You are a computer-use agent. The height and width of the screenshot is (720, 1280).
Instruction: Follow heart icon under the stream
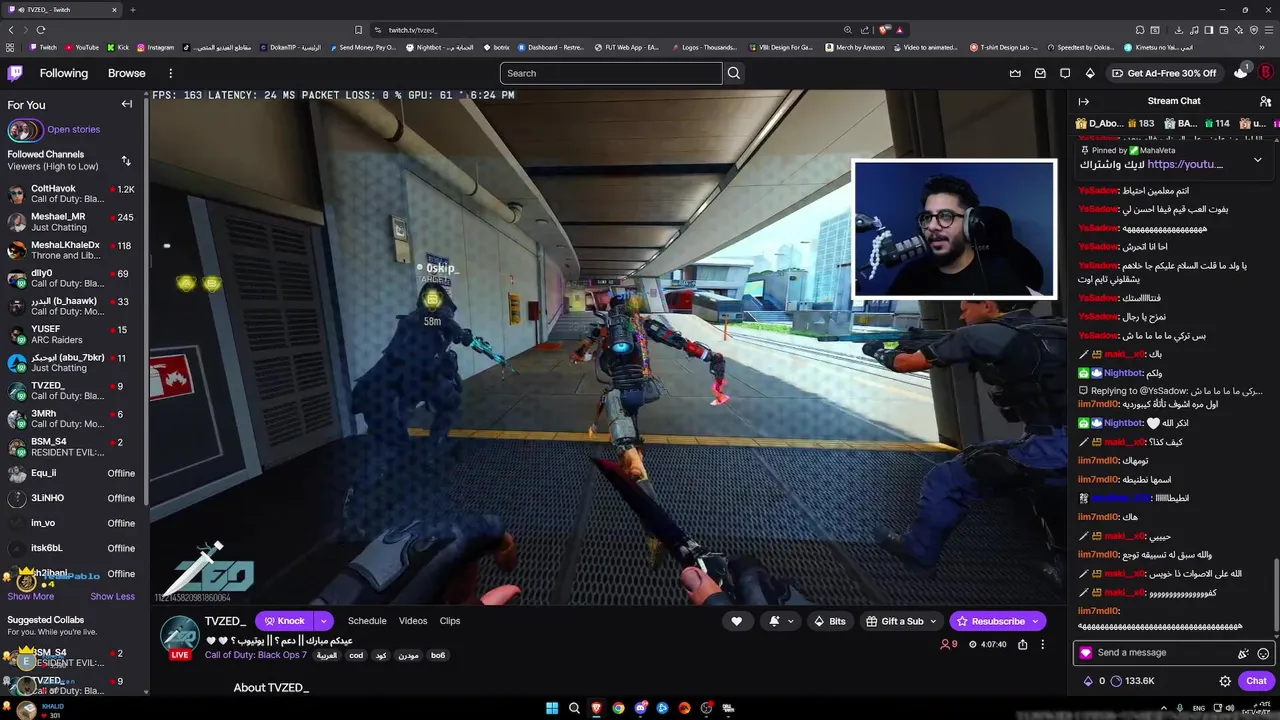(x=737, y=621)
